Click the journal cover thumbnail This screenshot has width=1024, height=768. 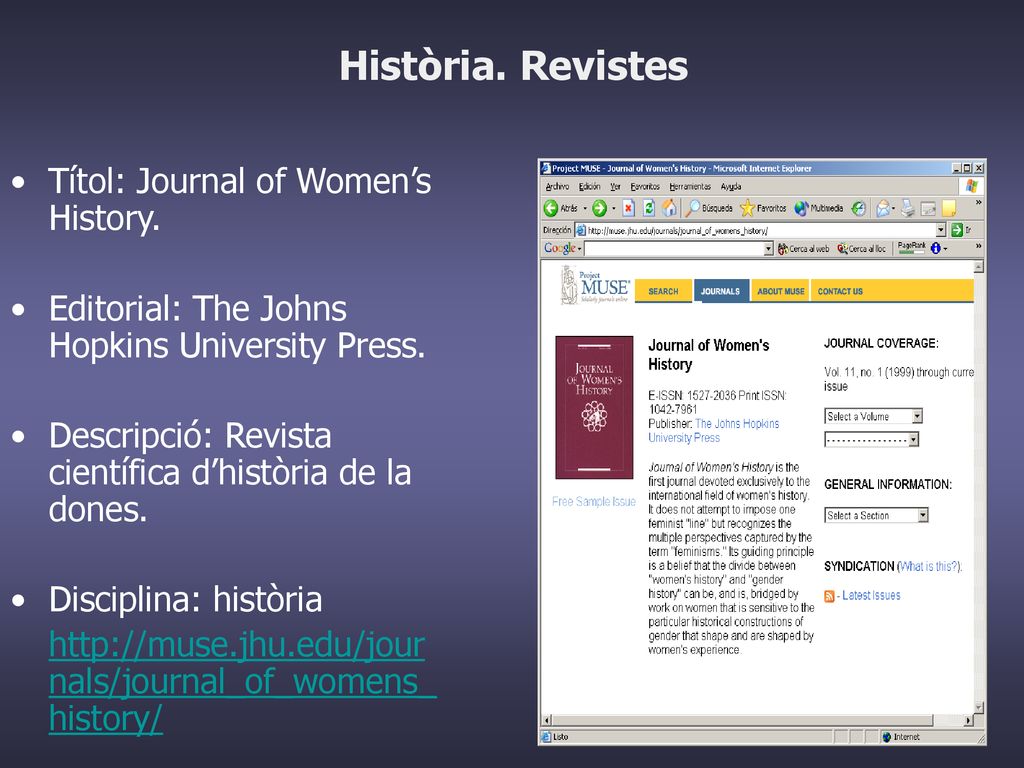point(594,408)
